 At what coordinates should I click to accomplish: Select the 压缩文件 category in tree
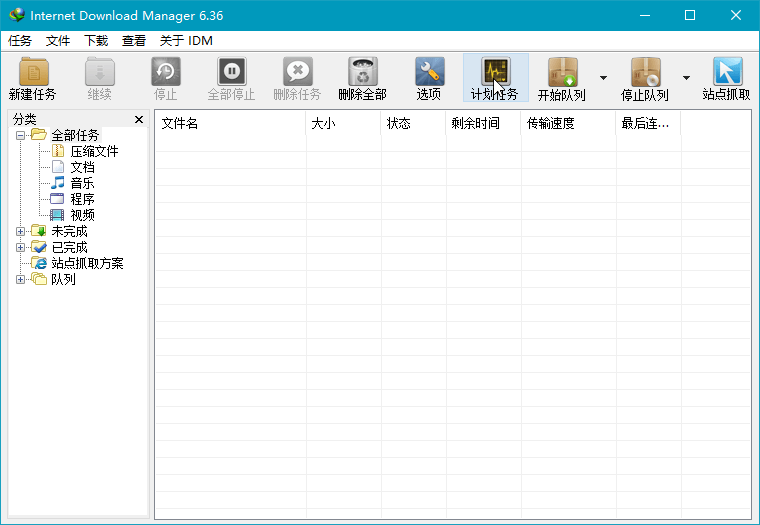pos(94,151)
